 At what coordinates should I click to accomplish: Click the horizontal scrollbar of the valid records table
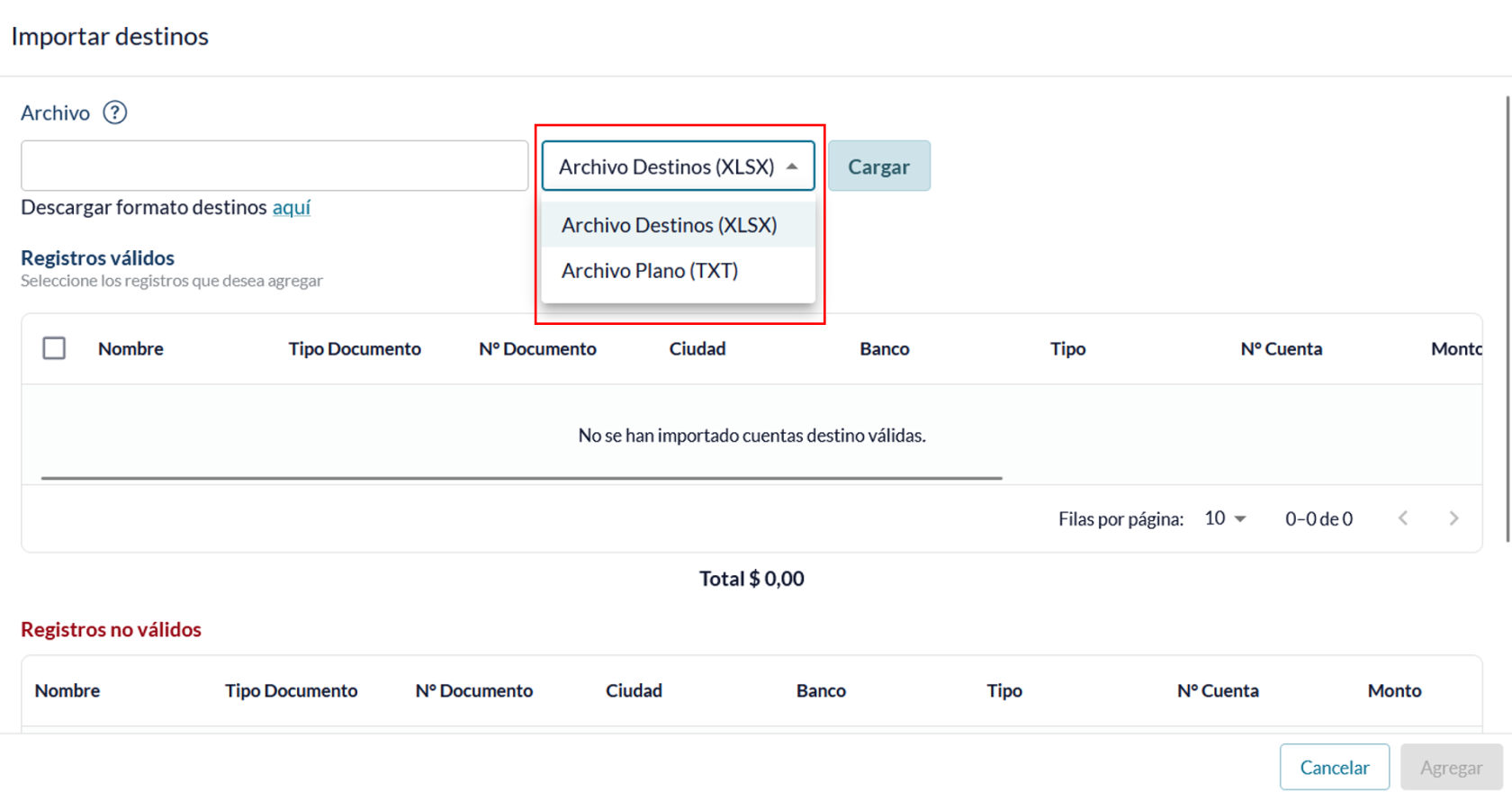click(521, 478)
